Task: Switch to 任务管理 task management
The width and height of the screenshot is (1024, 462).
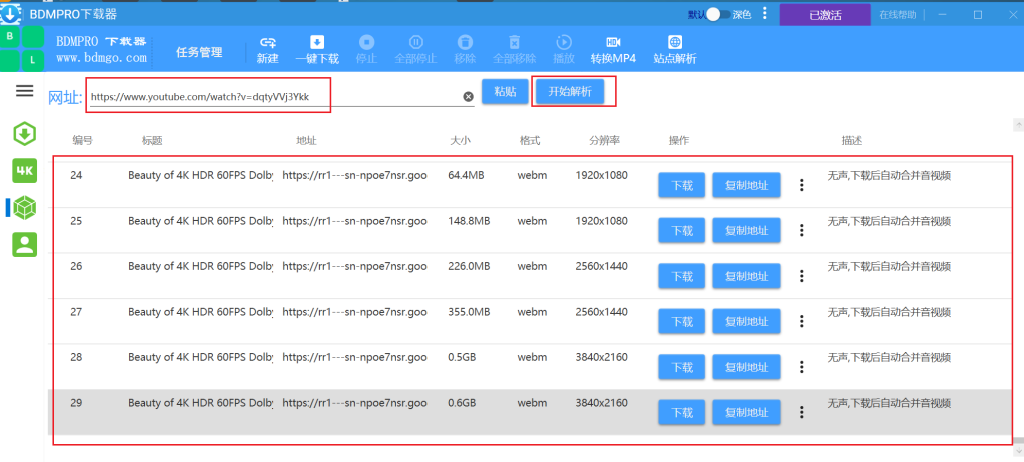Action: click(x=199, y=52)
